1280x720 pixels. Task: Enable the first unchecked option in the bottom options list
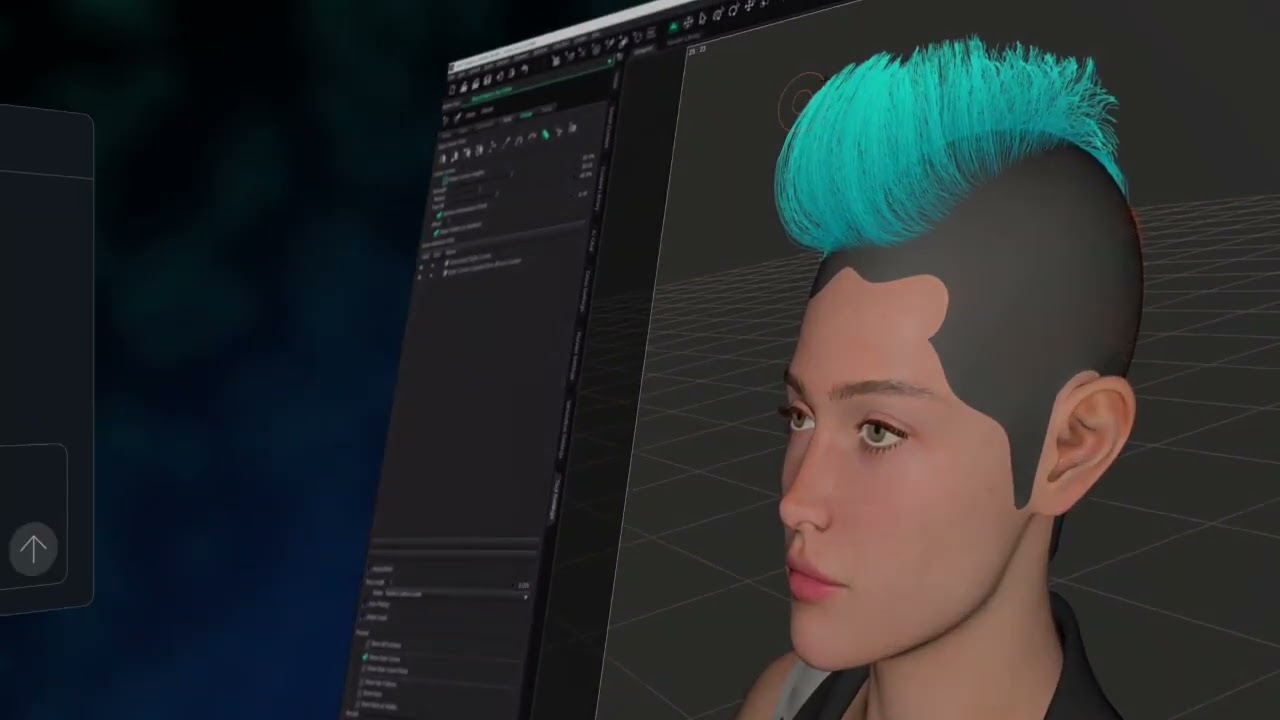pos(367,643)
